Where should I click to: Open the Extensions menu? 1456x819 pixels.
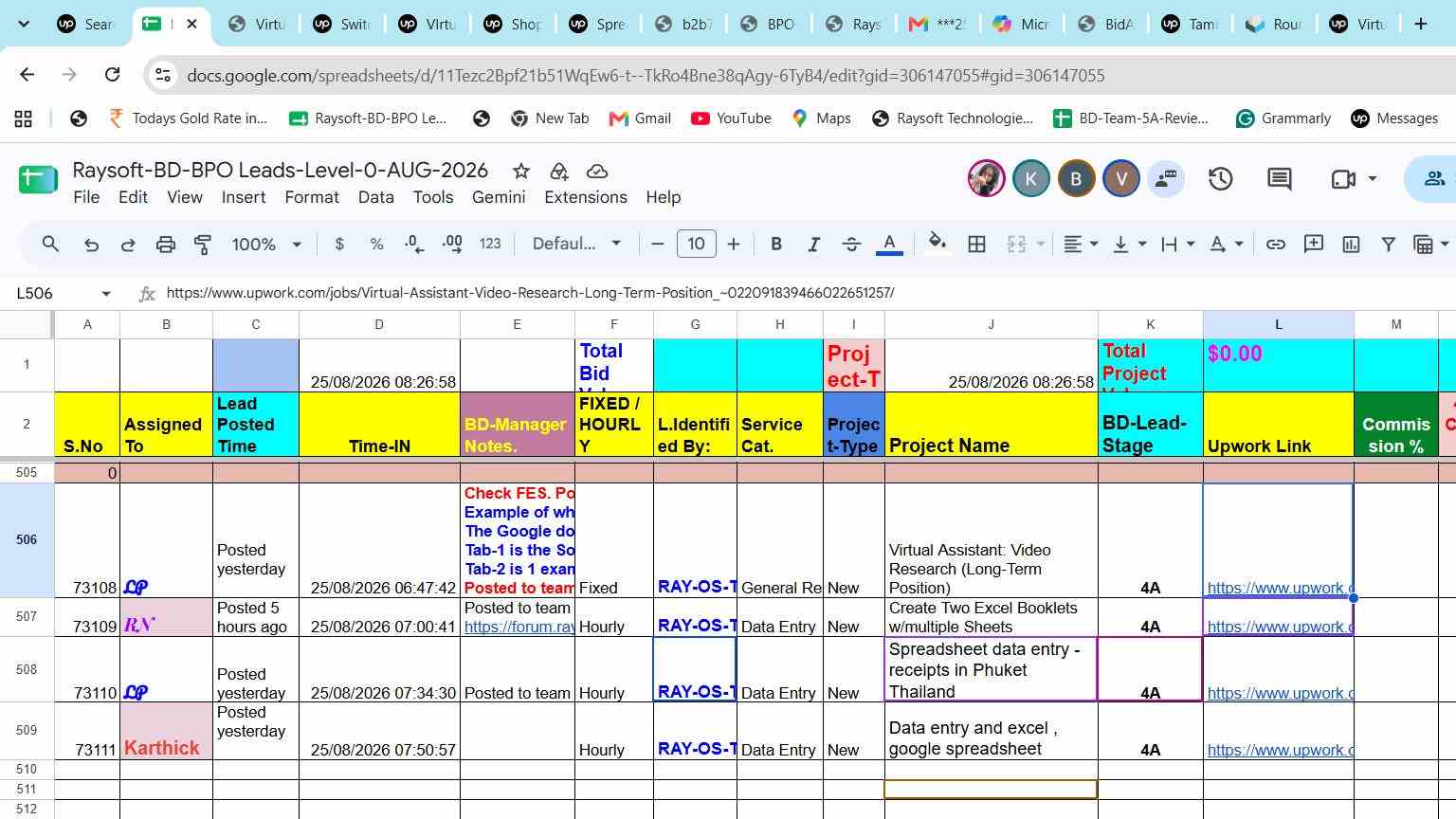click(586, 197)
